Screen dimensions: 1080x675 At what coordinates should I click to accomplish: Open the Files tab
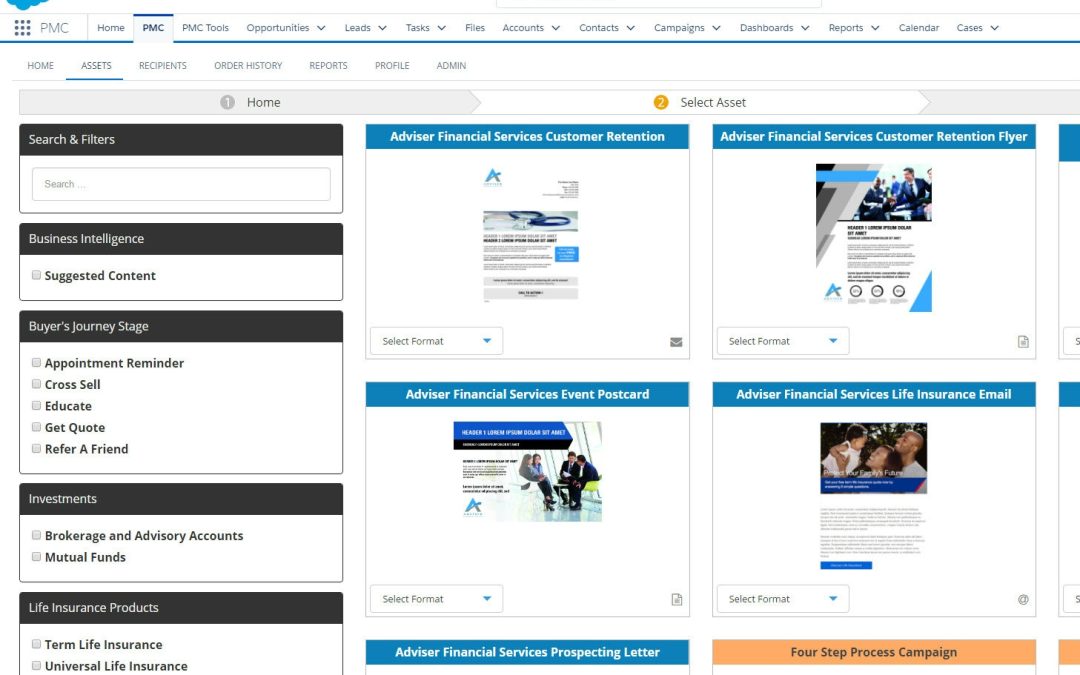click(x=475, y=28)
